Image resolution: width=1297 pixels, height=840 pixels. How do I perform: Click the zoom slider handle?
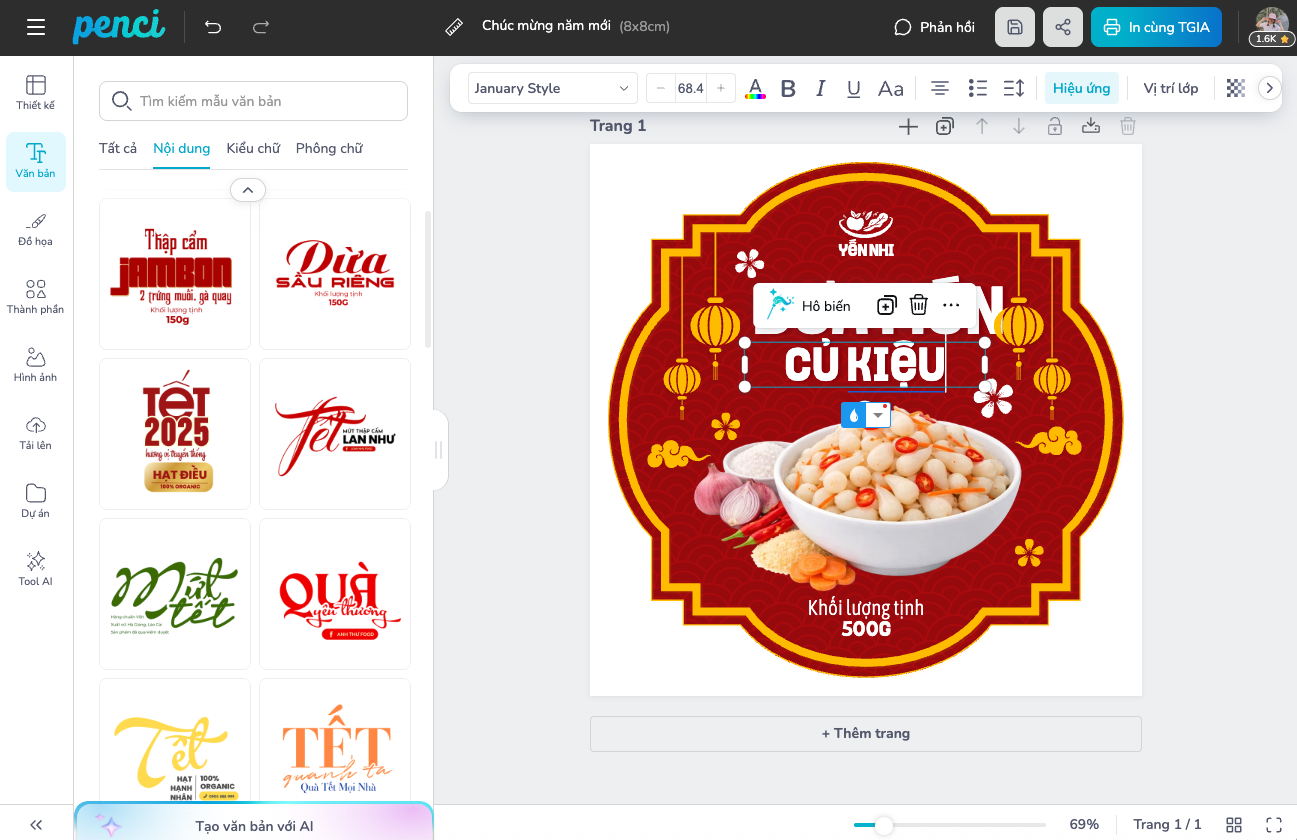tap(883, 825)
